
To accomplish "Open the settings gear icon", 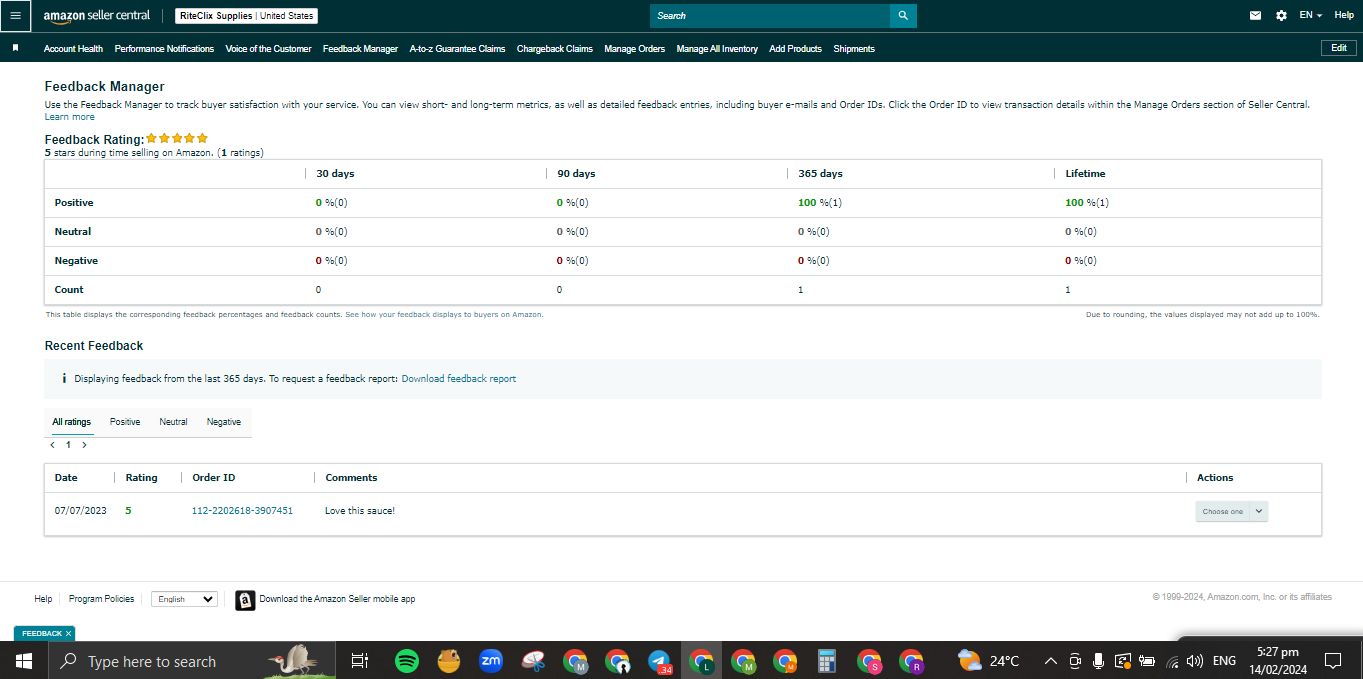I will pyautogui.click(x=1282, y=16).
